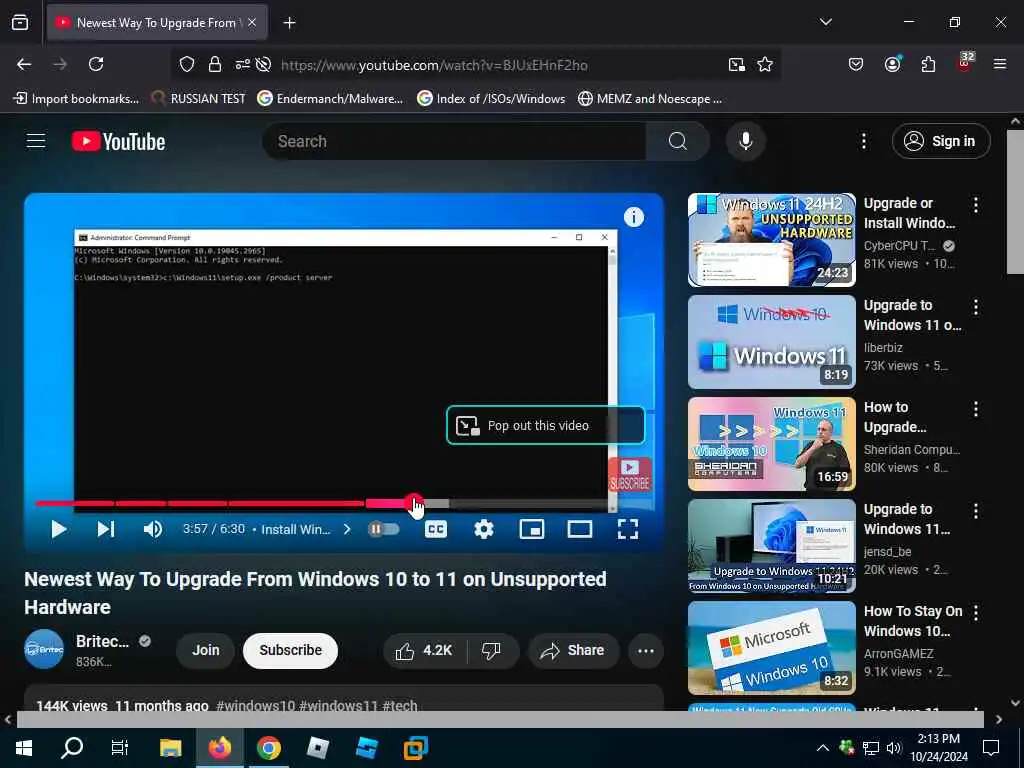Join the Britec channel membership
Screen dimensions: 1024x768
[x=206, y=650]
